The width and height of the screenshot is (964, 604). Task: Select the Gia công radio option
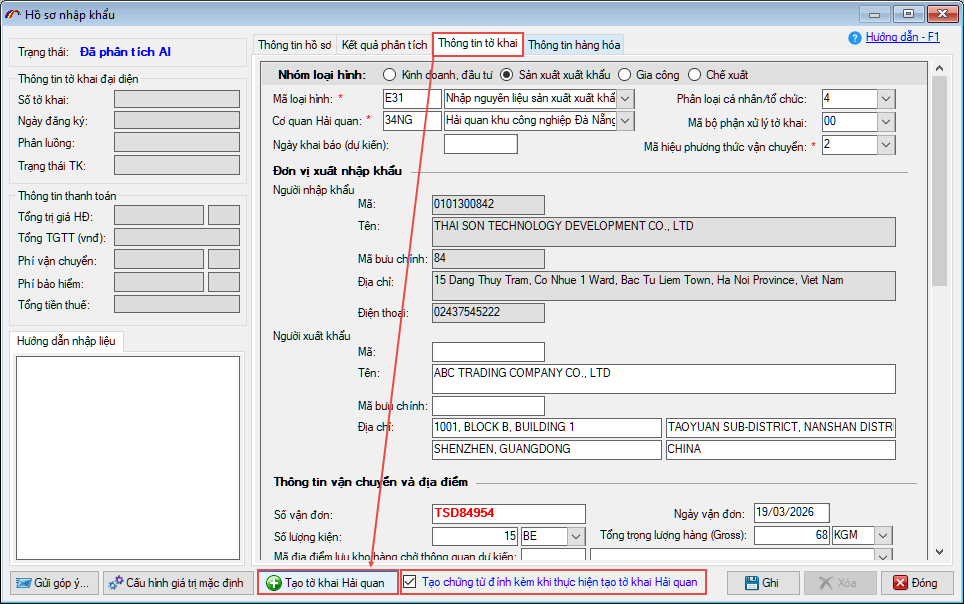point(624,75)
